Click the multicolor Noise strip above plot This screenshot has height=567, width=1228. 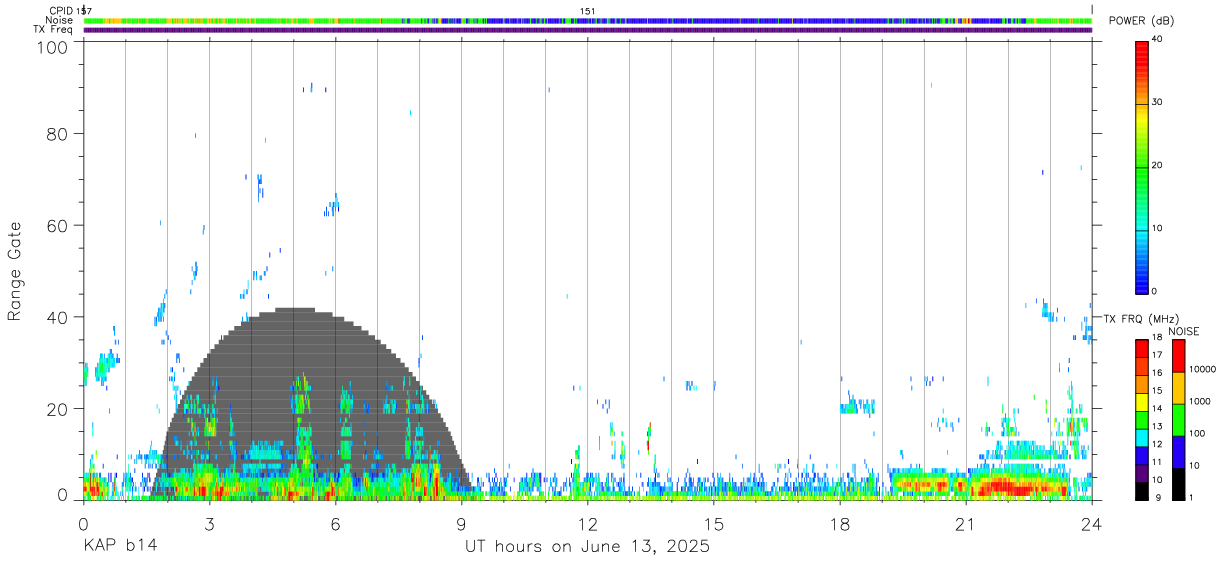pyautogui.click(x=587, y=20)
